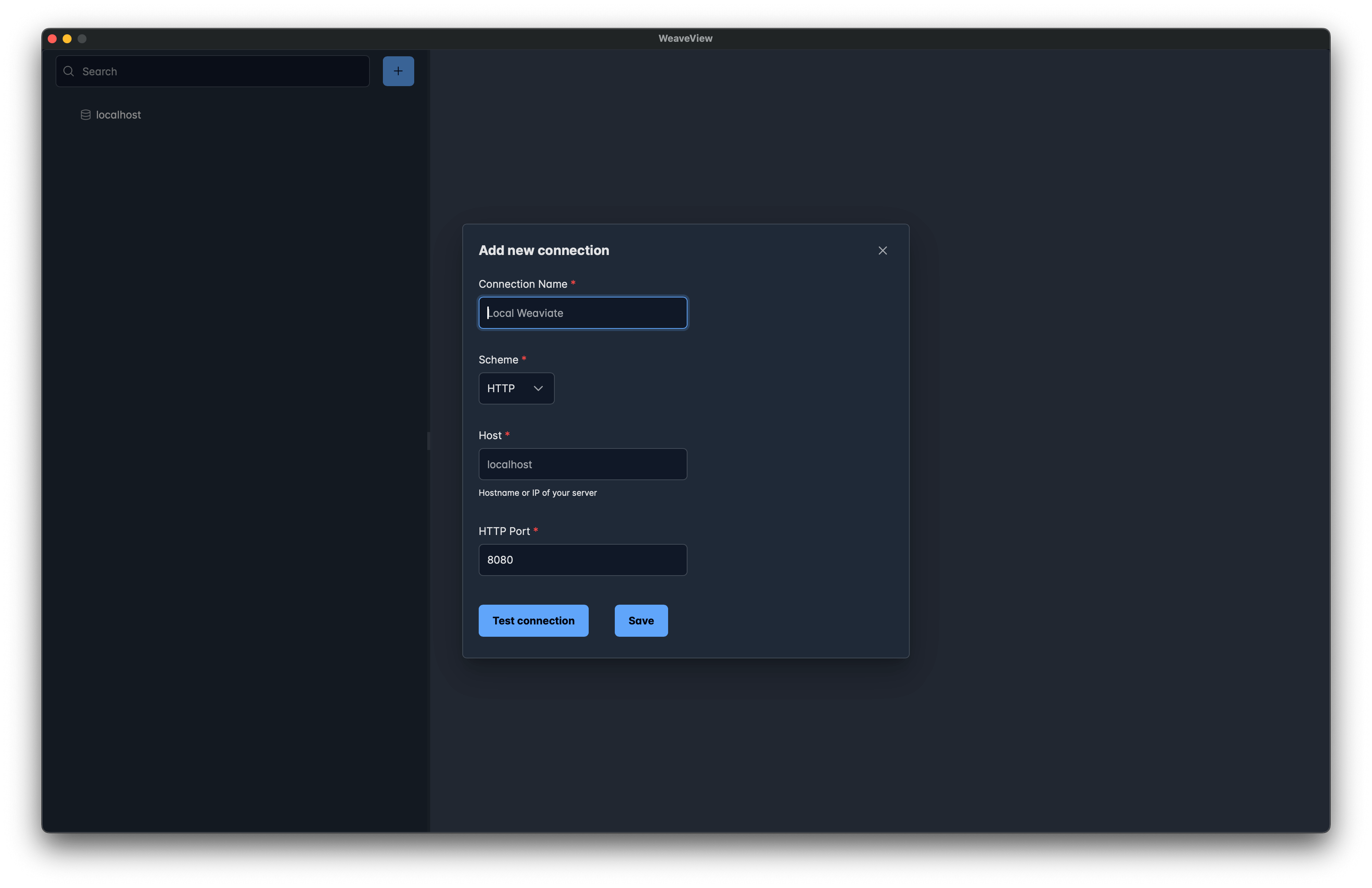The width and height of the screenshot is (1372, 888).
Task: Close the Add new connection dialog
Action: (882, 250)
